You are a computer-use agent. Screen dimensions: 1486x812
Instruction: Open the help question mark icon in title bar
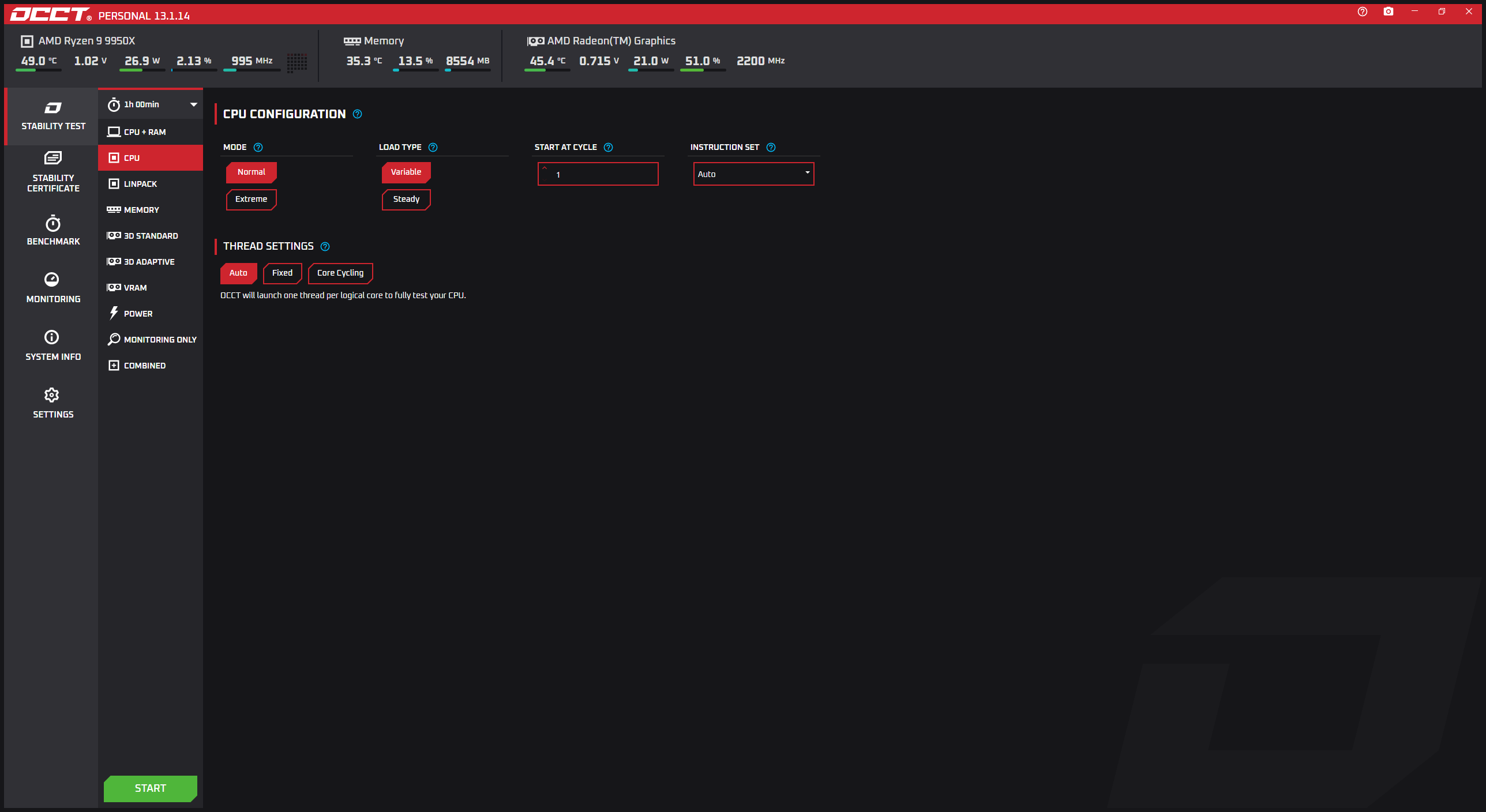[x=1363, y=12]
